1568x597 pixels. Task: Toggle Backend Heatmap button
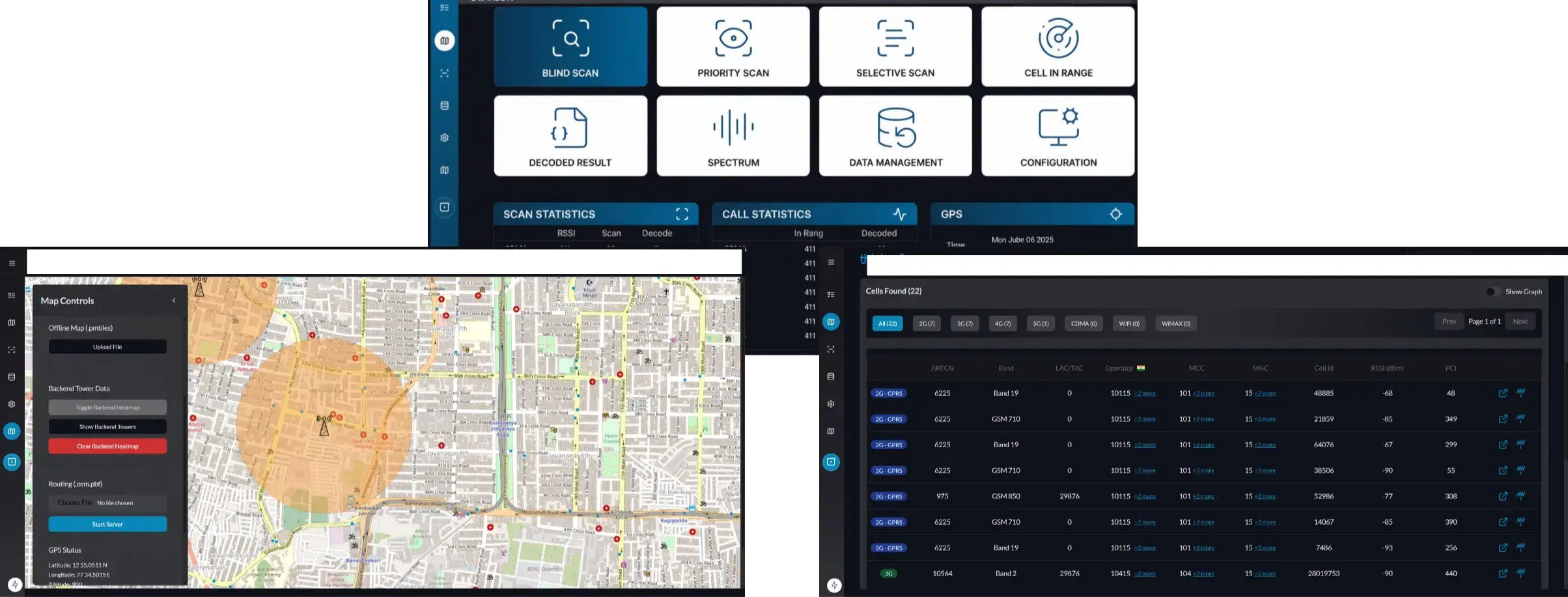(107, 408)
